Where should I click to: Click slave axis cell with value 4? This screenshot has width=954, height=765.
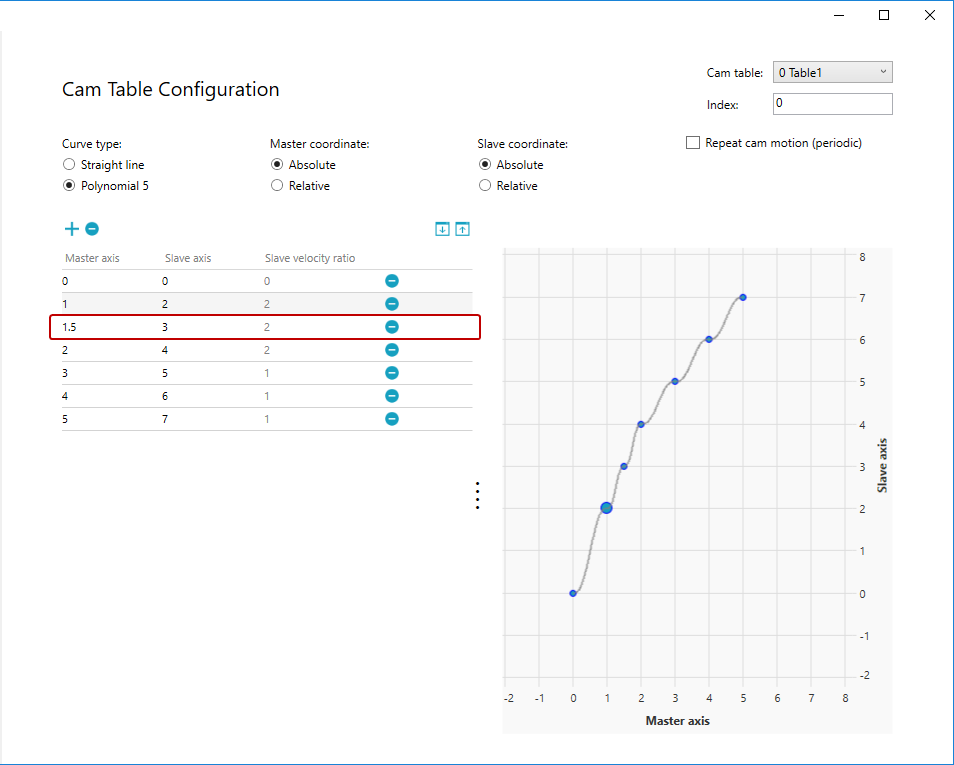166,350
